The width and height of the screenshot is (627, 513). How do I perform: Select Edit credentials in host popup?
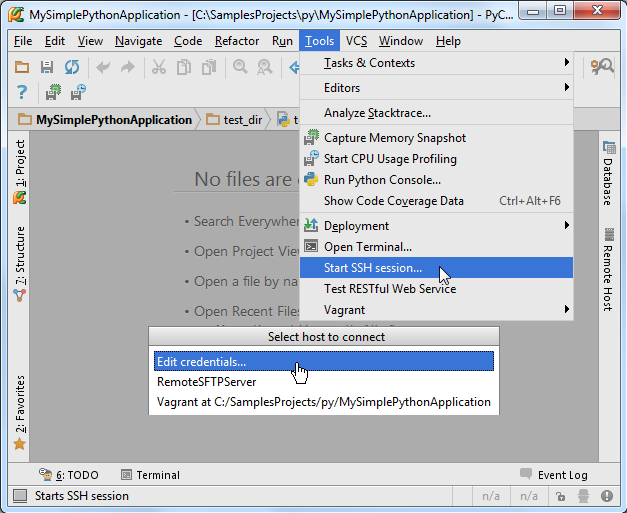[x=324, y=361]
